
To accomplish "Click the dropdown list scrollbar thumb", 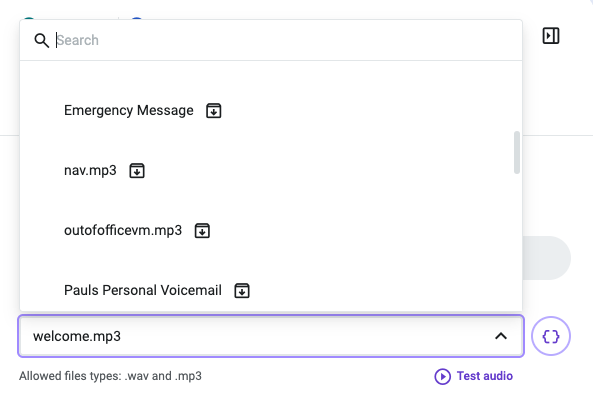I will [x=517, y=152].
